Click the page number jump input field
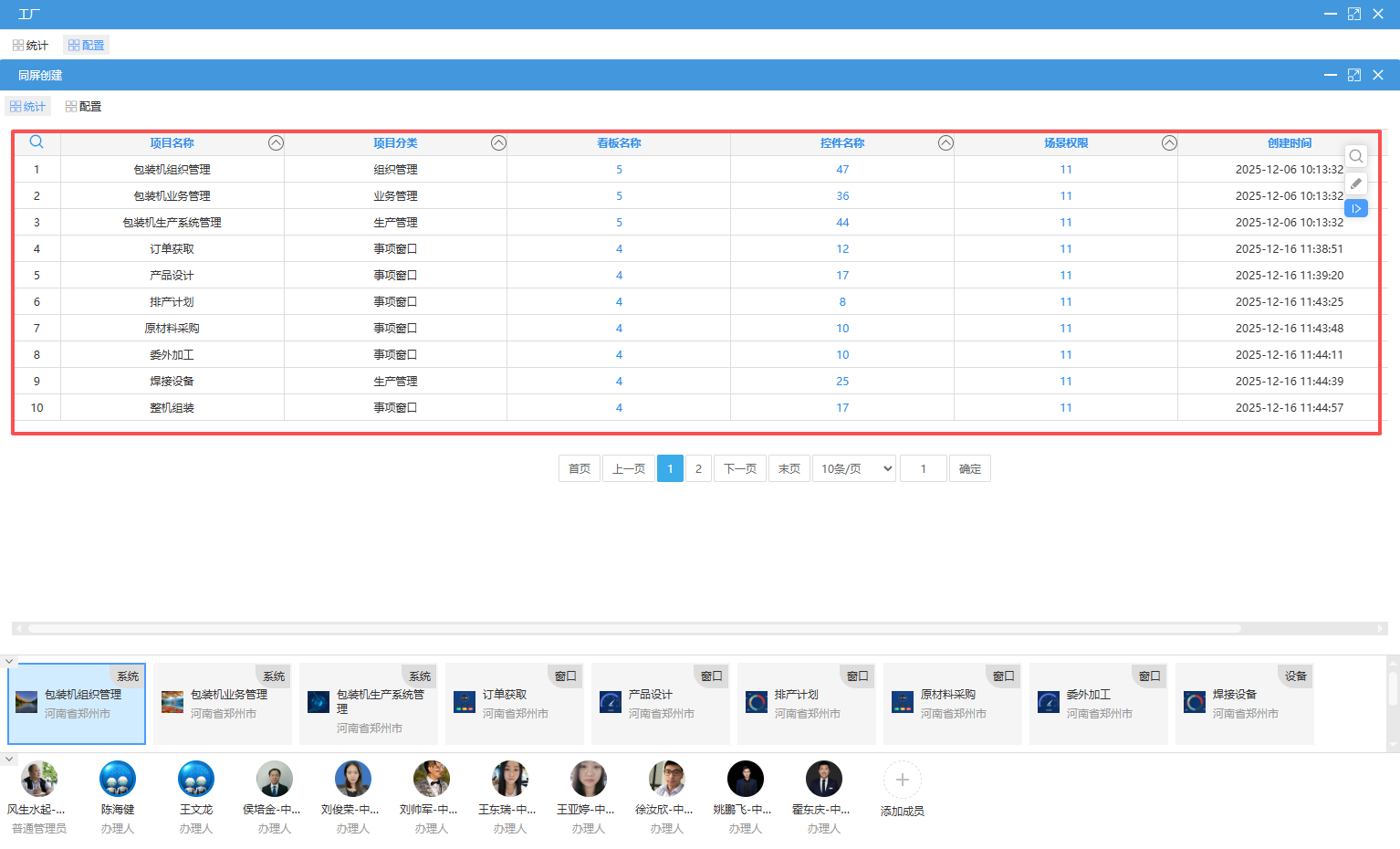The width and height of the screenshot is (1400, 849). 923,469
